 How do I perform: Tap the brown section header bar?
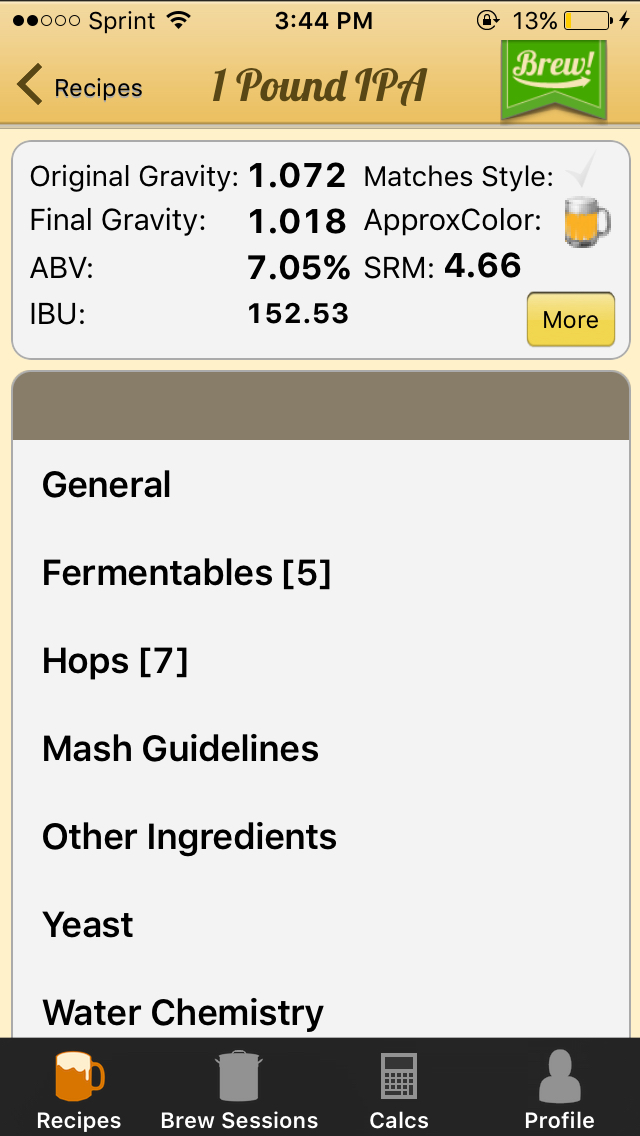click(x=320, y=406)
